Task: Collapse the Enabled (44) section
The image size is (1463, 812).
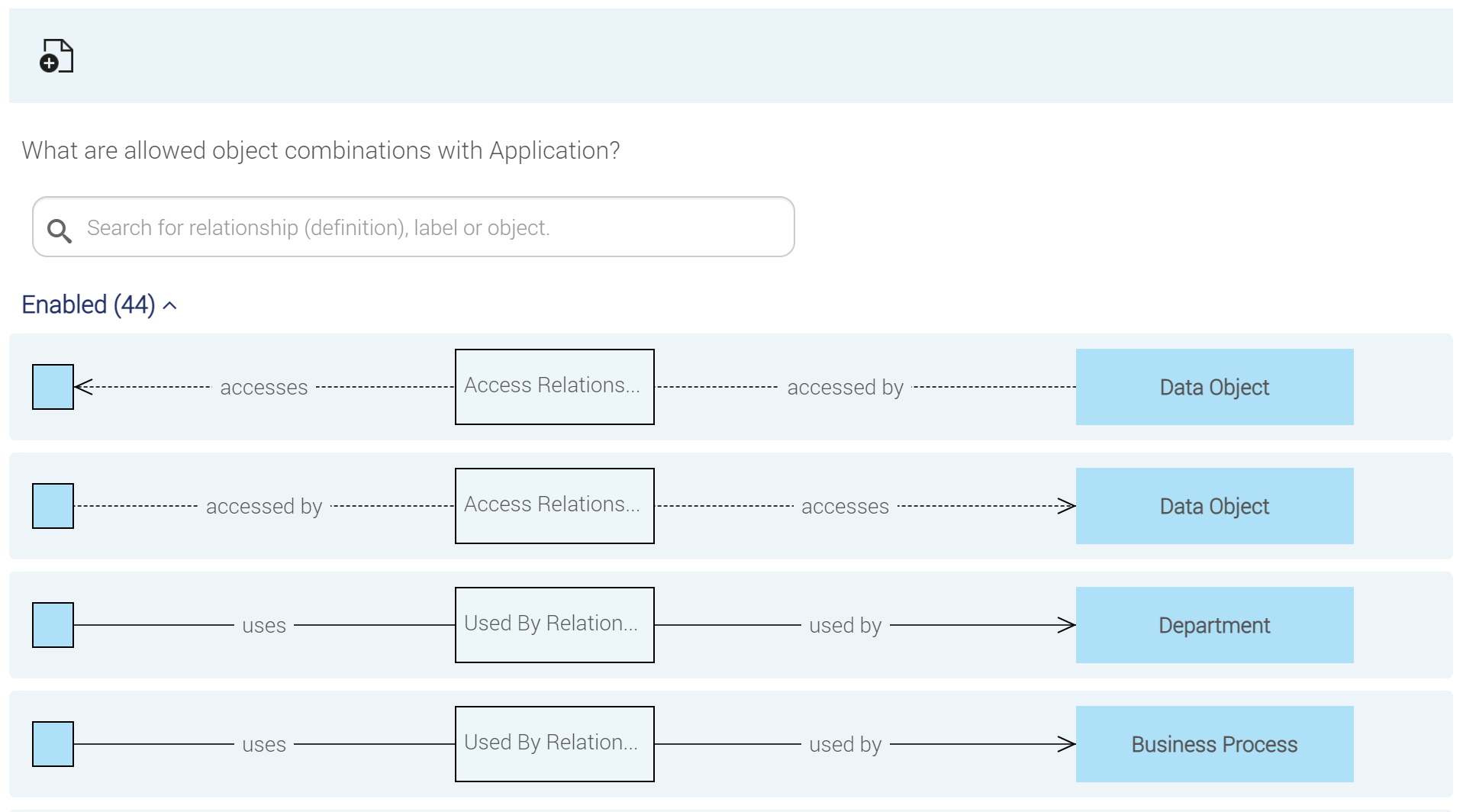Action: (x=98, y=304)
